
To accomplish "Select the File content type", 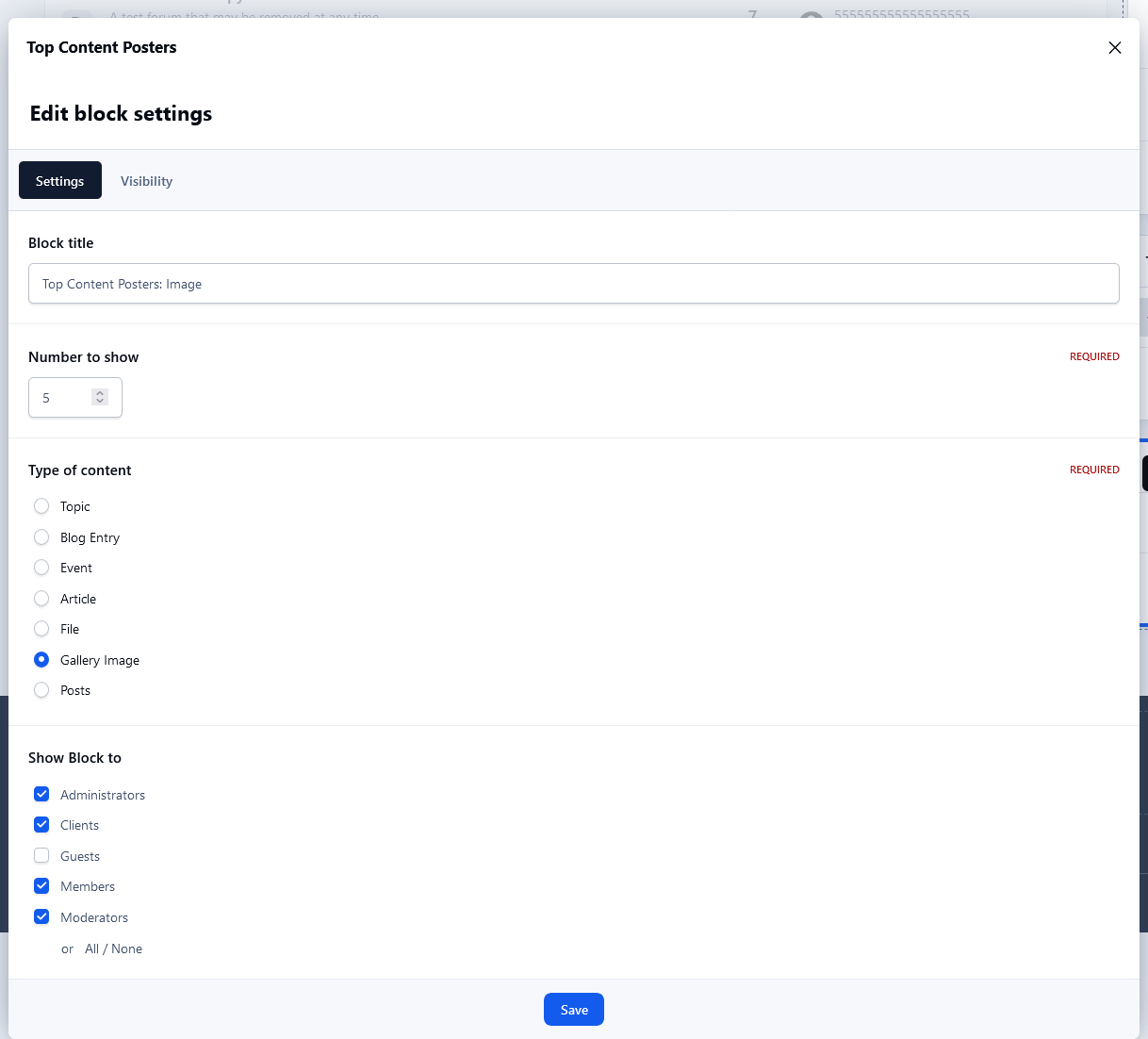I will click(41, 629).
